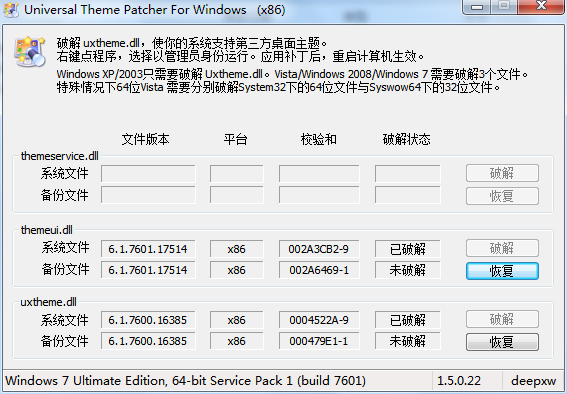Click the 破解 button in themeui.dll group
This screenshot has width=567, height=394.
pos(502,248)
